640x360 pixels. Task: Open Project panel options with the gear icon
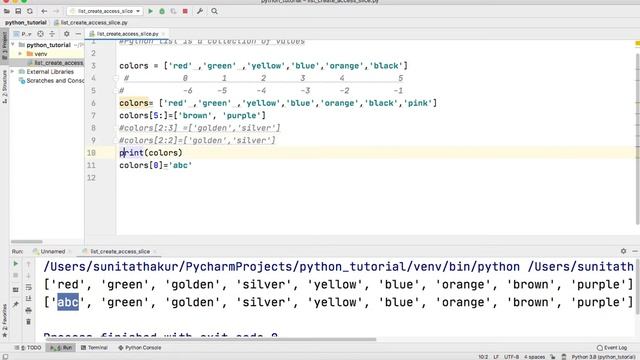pos(67,34)
